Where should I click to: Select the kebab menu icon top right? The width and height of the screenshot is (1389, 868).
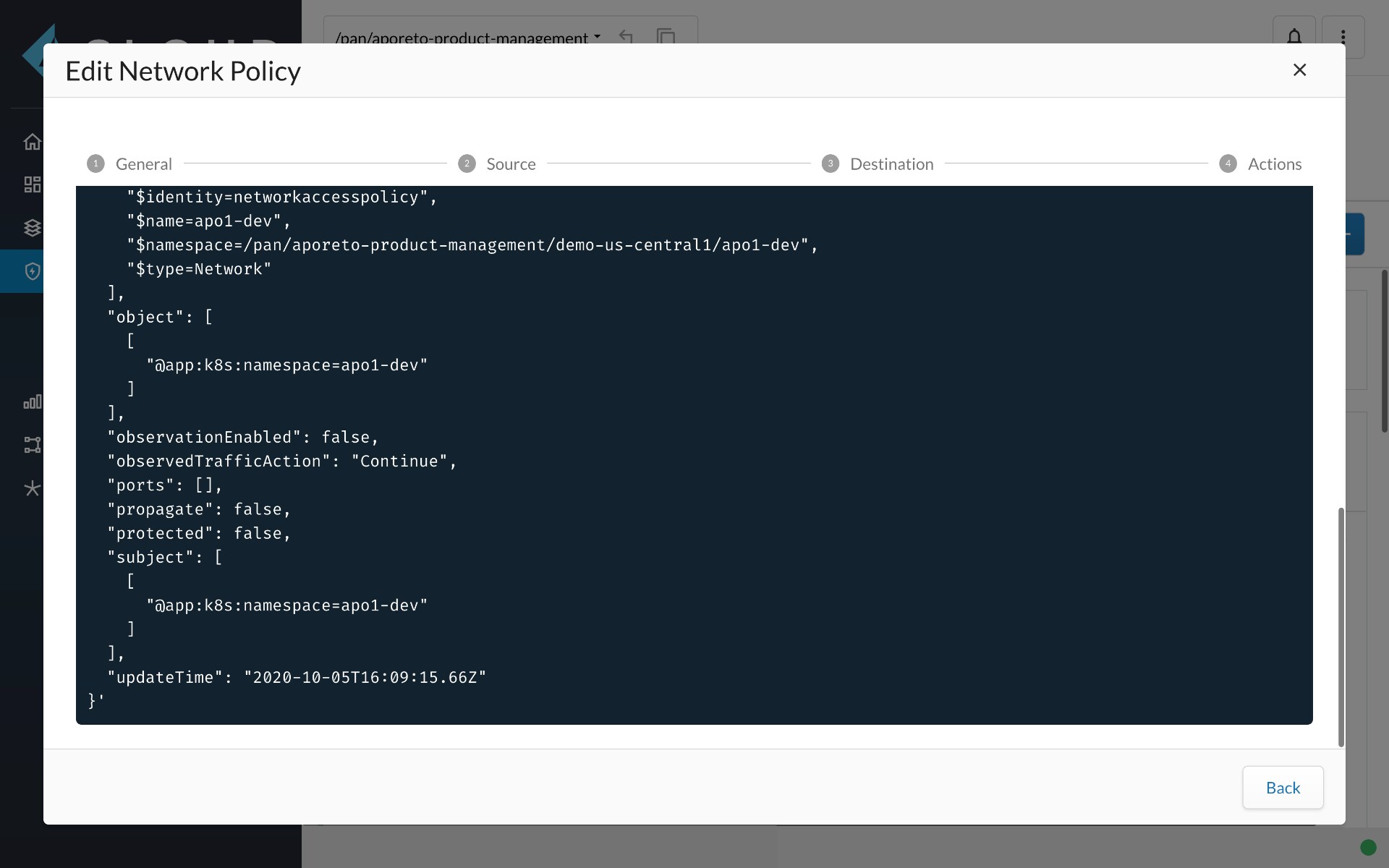click(1344, 36)
